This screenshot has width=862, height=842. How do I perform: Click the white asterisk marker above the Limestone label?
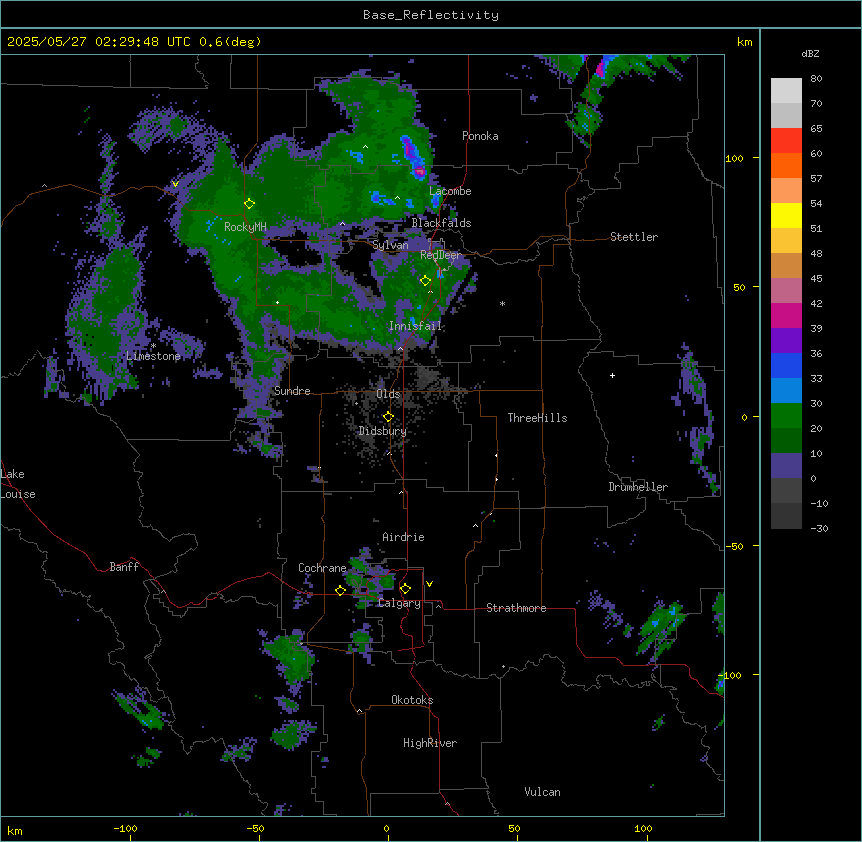pos(153,346)
